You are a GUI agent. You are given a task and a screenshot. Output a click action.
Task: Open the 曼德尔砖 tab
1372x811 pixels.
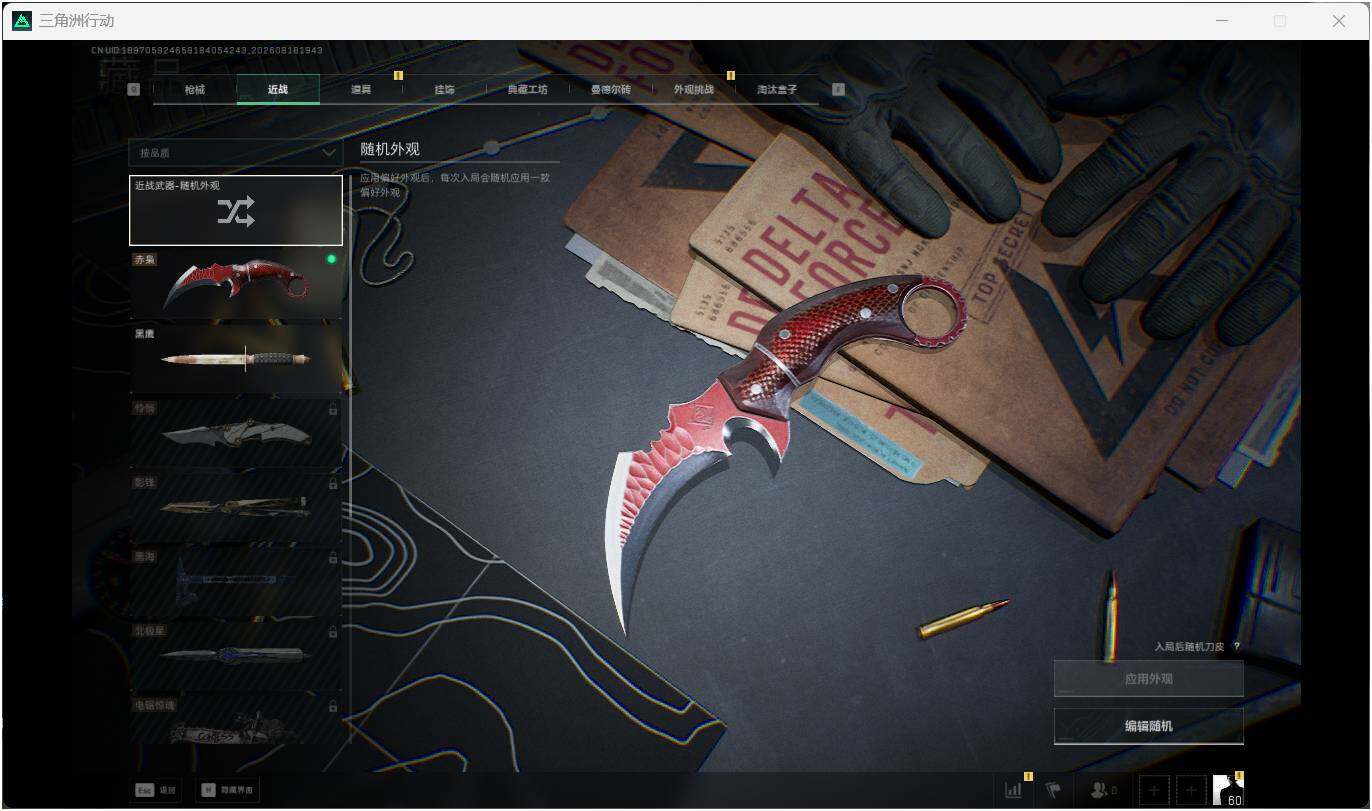tap(610, 89)
